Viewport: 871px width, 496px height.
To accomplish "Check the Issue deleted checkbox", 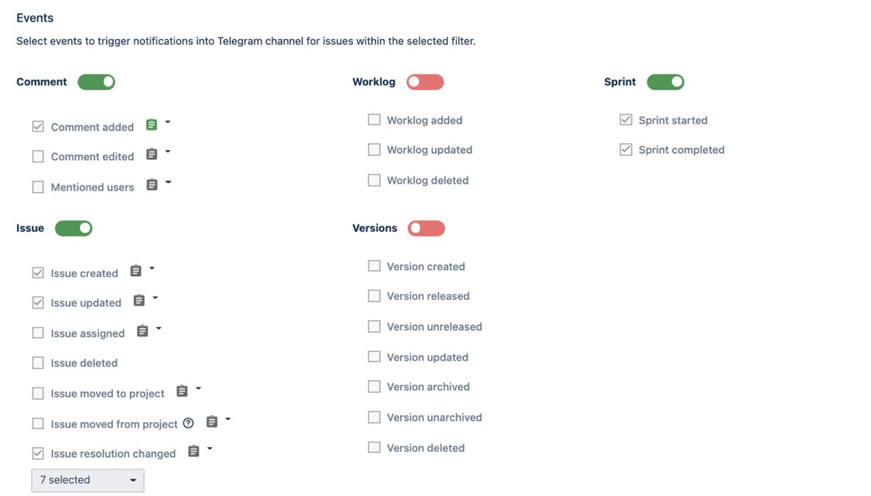I will click(x=38, y=363).
